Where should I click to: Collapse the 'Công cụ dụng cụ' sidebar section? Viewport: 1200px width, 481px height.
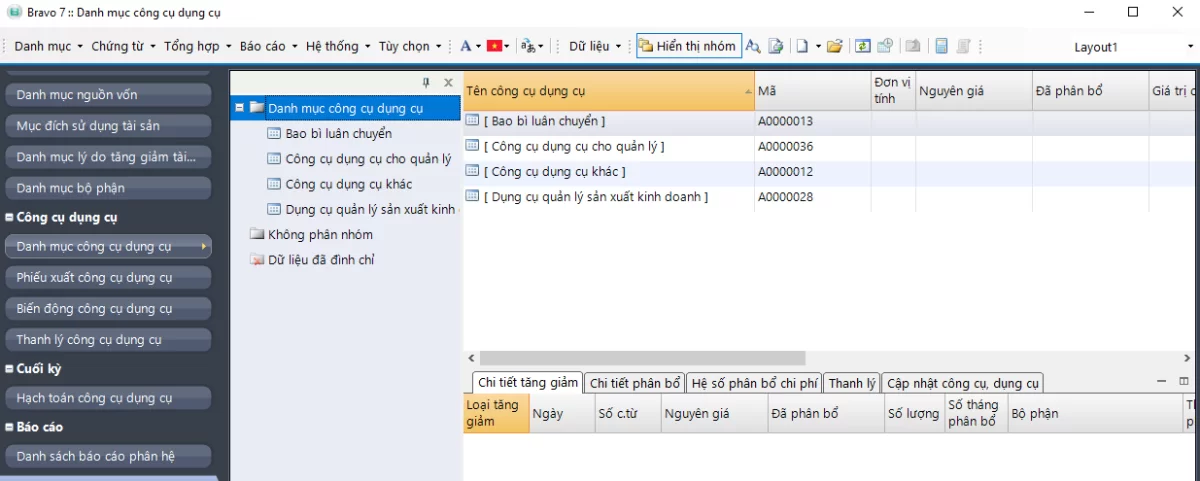tap(9, 217)
